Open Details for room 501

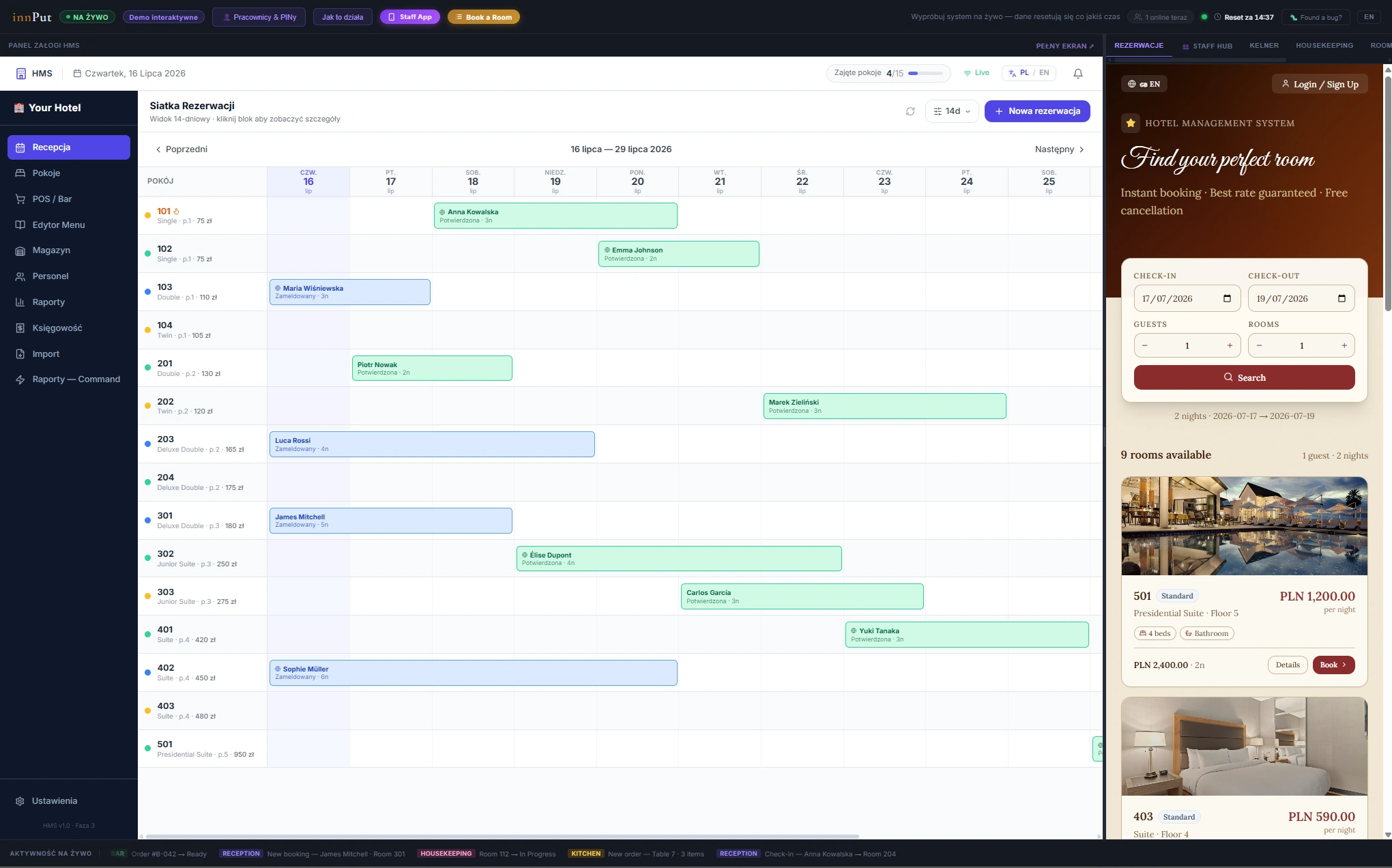[x=1288, y=665]
